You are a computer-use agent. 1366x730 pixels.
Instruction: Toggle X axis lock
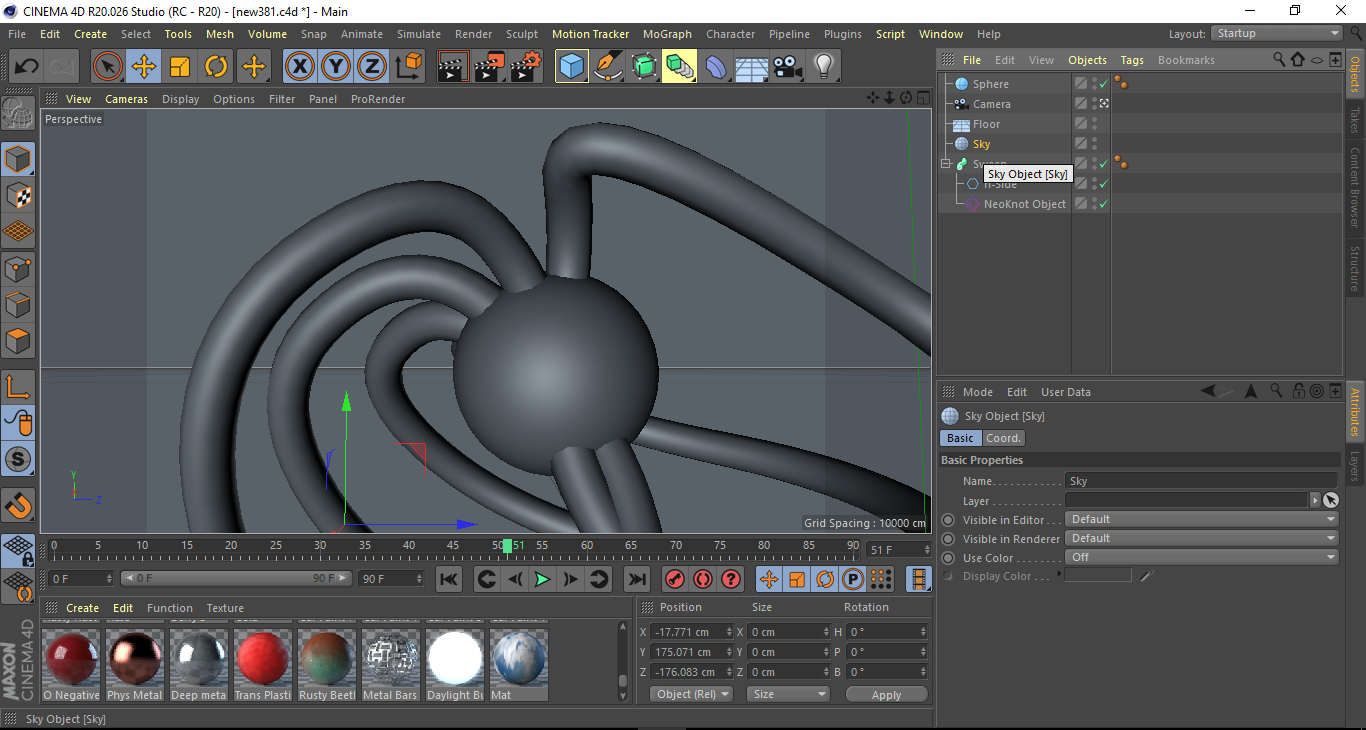299,67
